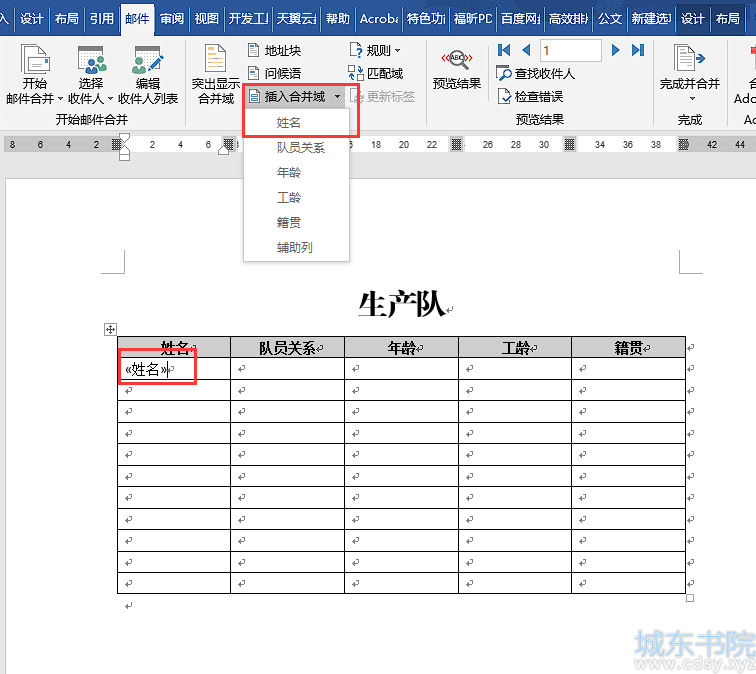Select 队员关系 in merge field list
756x674 pixels.
297,148
